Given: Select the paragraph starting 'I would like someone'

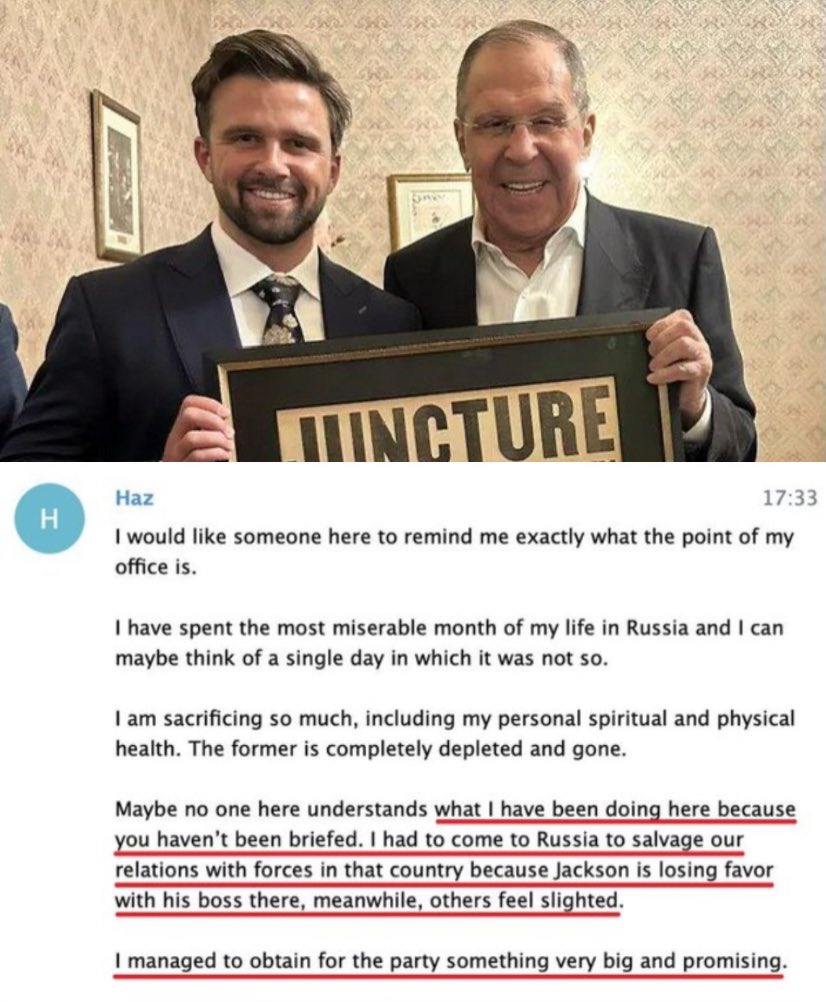Looking at the screenshot, I should pyautogui.click(x=454, y=552).
